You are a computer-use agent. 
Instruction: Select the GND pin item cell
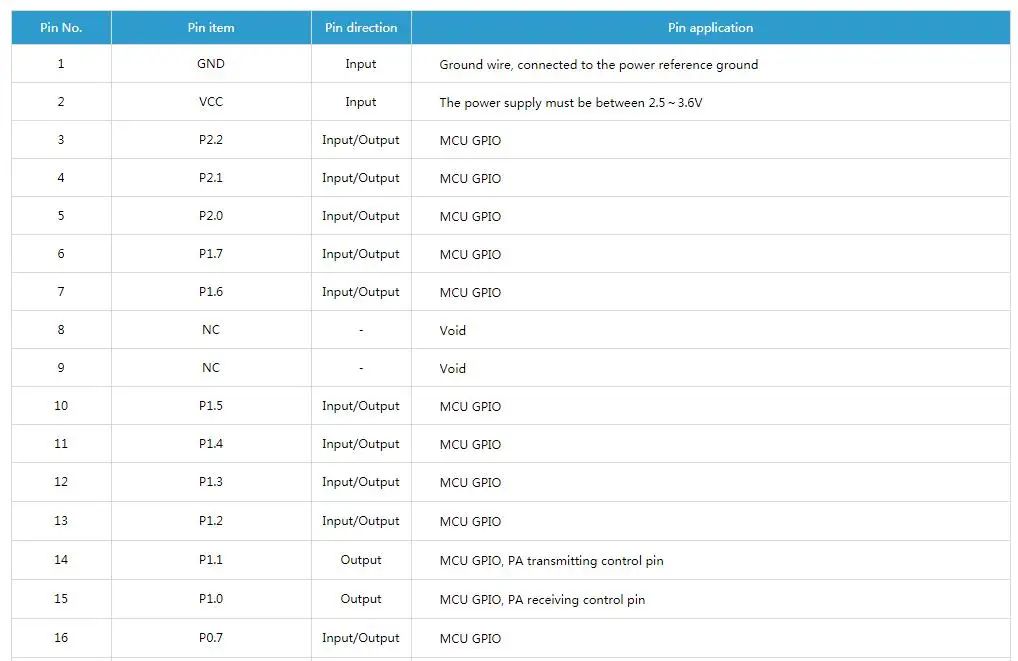point(211,64)
